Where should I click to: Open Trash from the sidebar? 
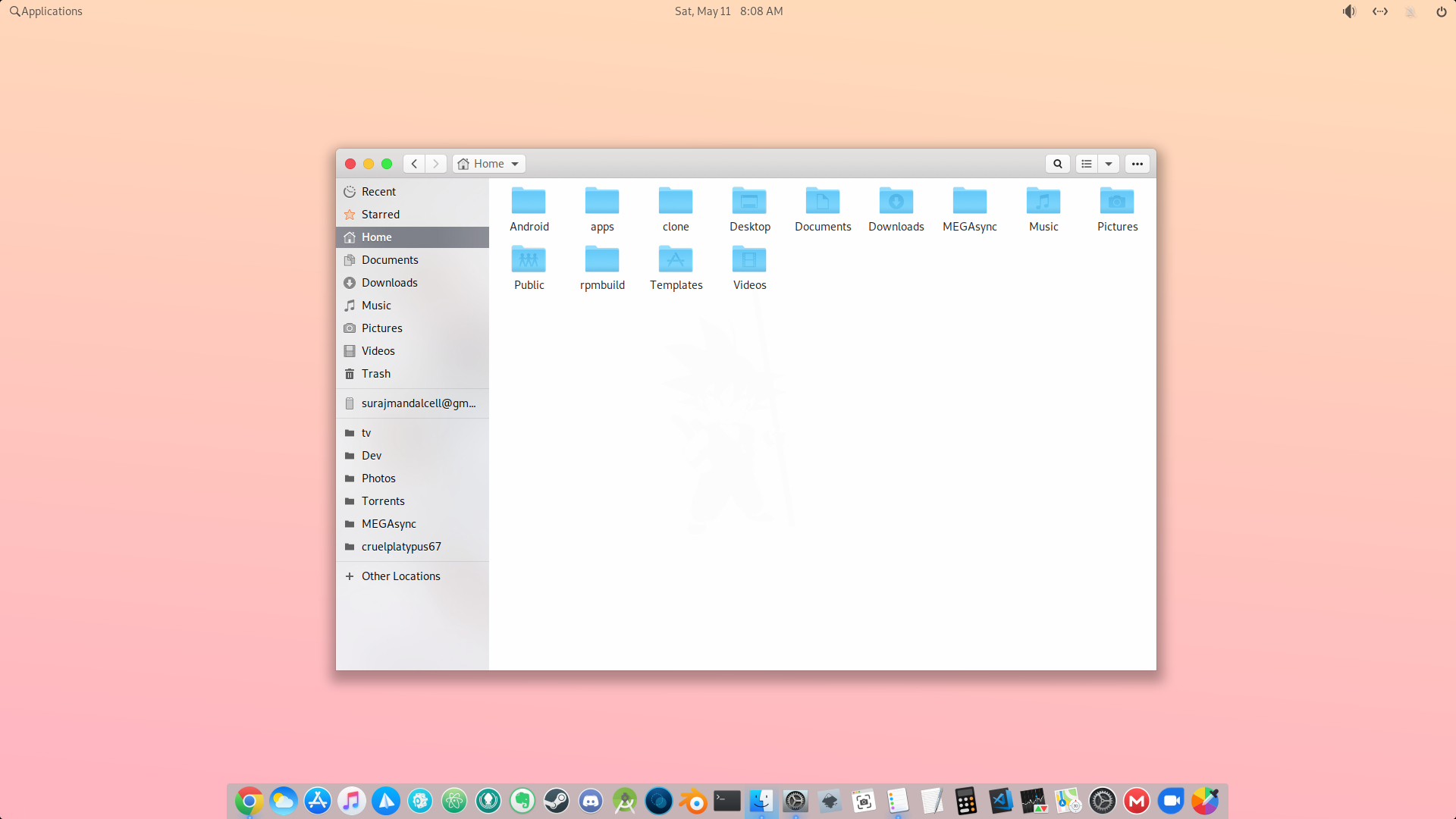375,374
